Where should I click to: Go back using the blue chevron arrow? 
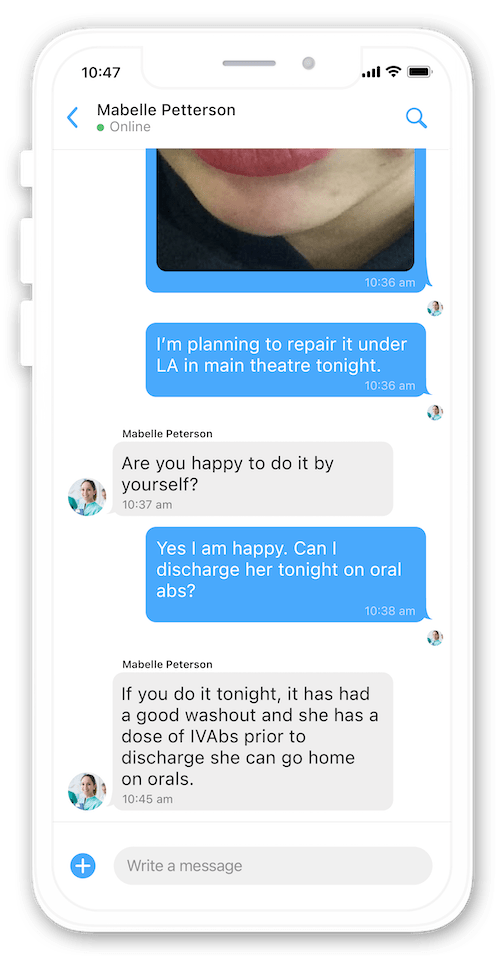(x=72, y=117)
